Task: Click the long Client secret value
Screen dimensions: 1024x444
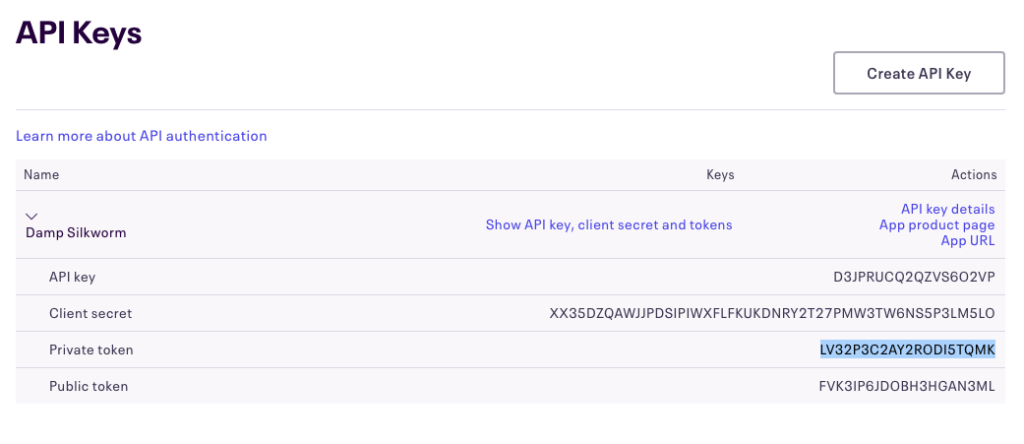Action: [773, 313]
